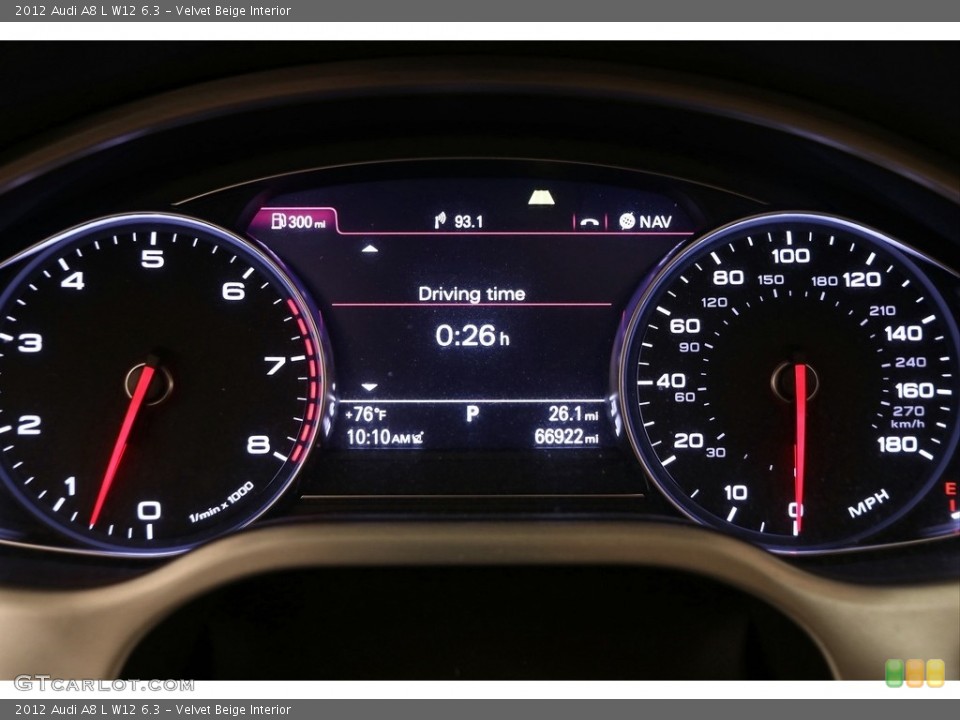Tap the colored squares logo in the corner

click(915, 673)
